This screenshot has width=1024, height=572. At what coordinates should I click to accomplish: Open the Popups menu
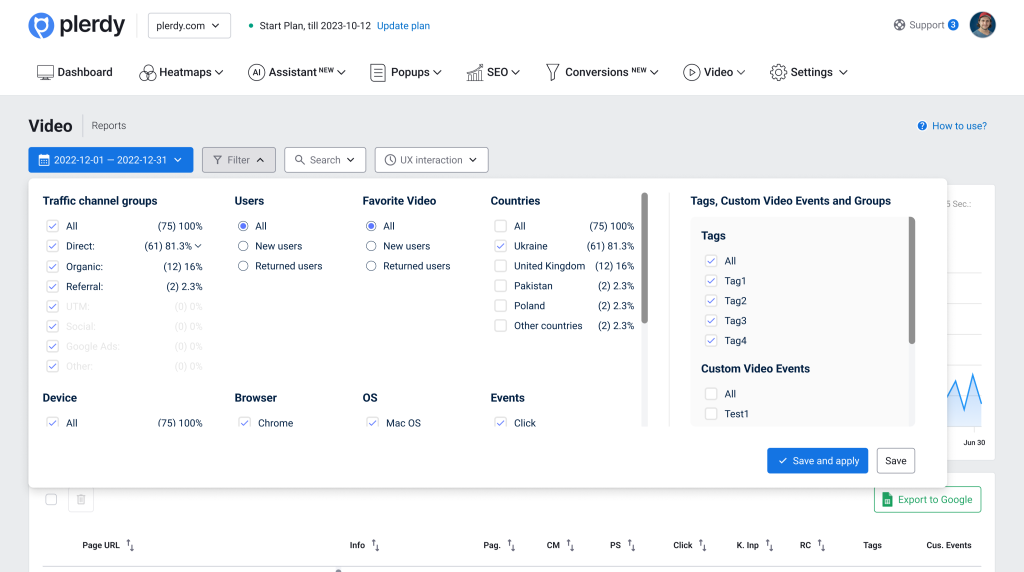coord(406,72)
